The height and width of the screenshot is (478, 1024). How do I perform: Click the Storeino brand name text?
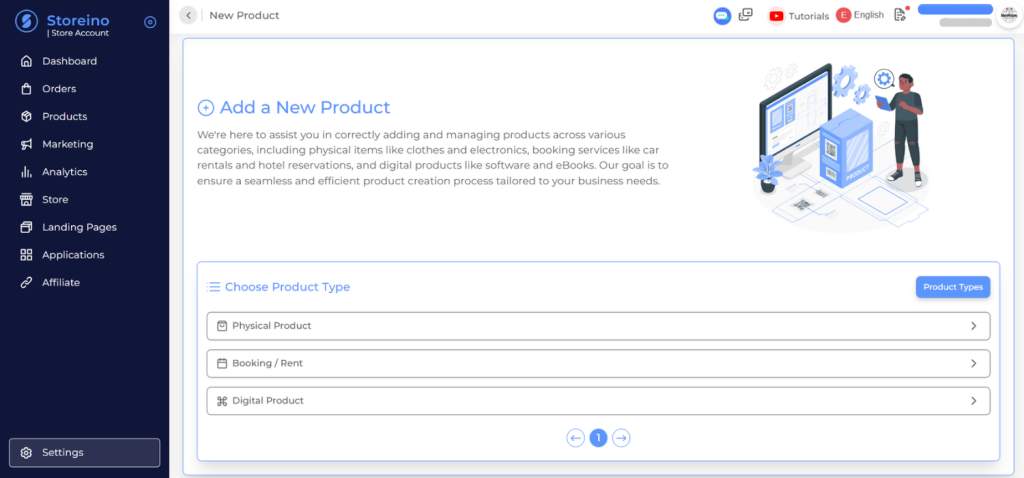(x=78, y=20)
